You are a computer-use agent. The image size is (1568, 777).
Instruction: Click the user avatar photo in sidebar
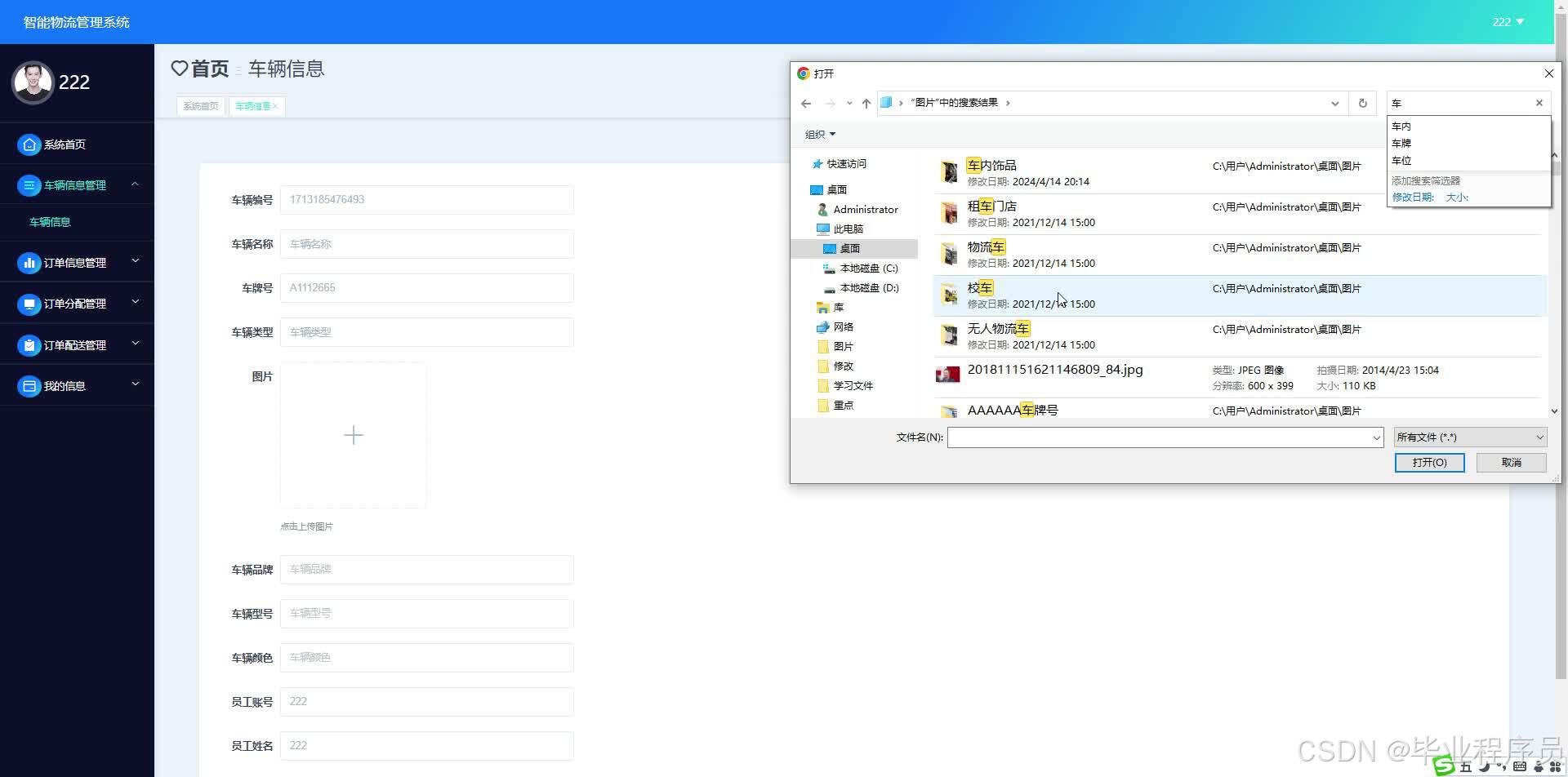(x=33, y=82)
